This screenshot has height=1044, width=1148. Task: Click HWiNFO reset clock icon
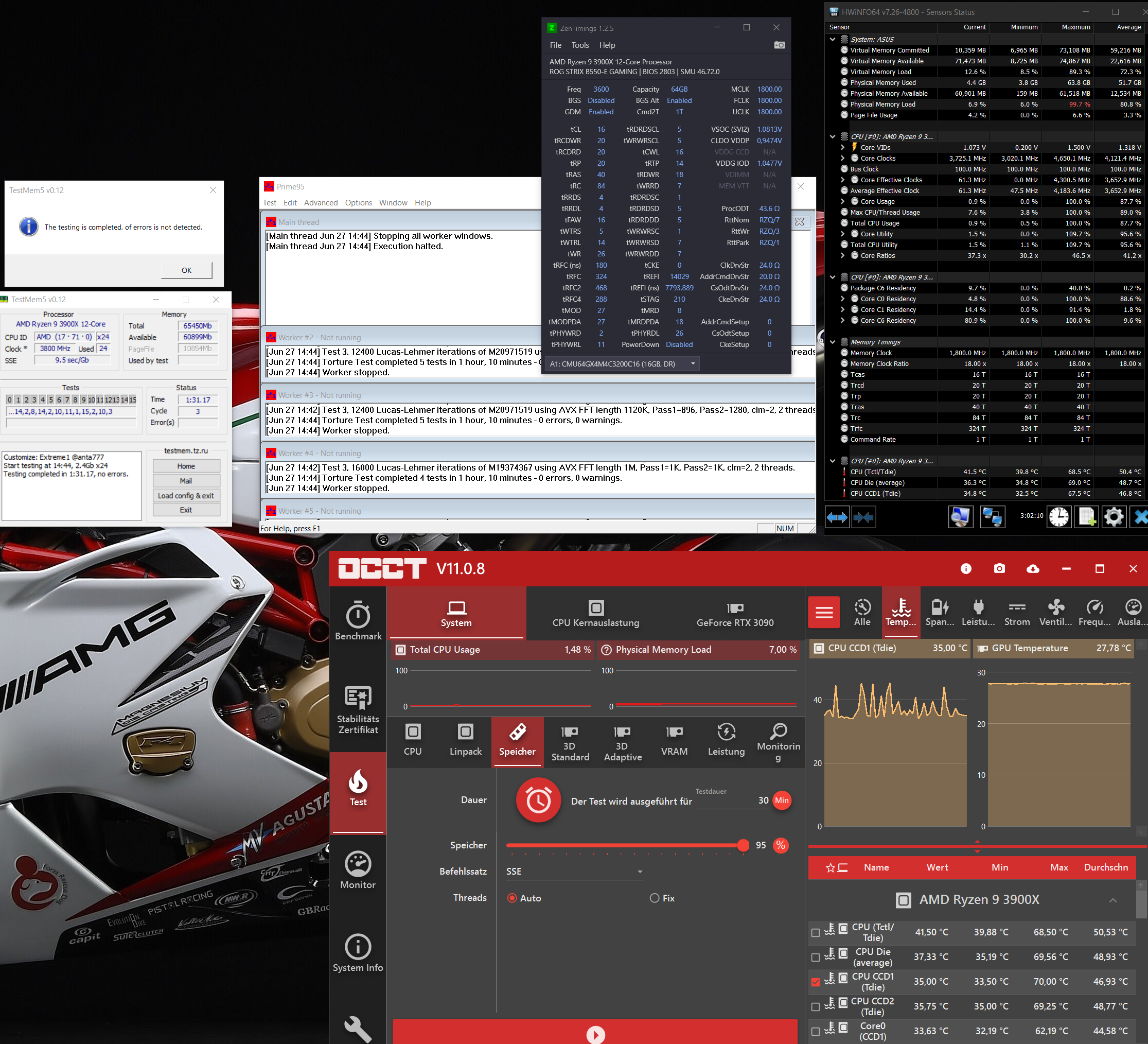[1058, 516]
